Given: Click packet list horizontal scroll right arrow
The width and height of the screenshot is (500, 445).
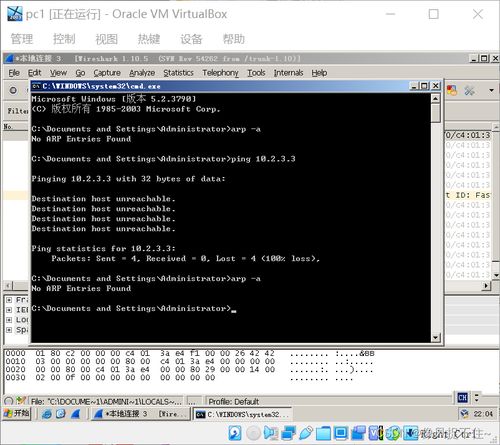Looking at the screenshot, I should coord(486,285).
